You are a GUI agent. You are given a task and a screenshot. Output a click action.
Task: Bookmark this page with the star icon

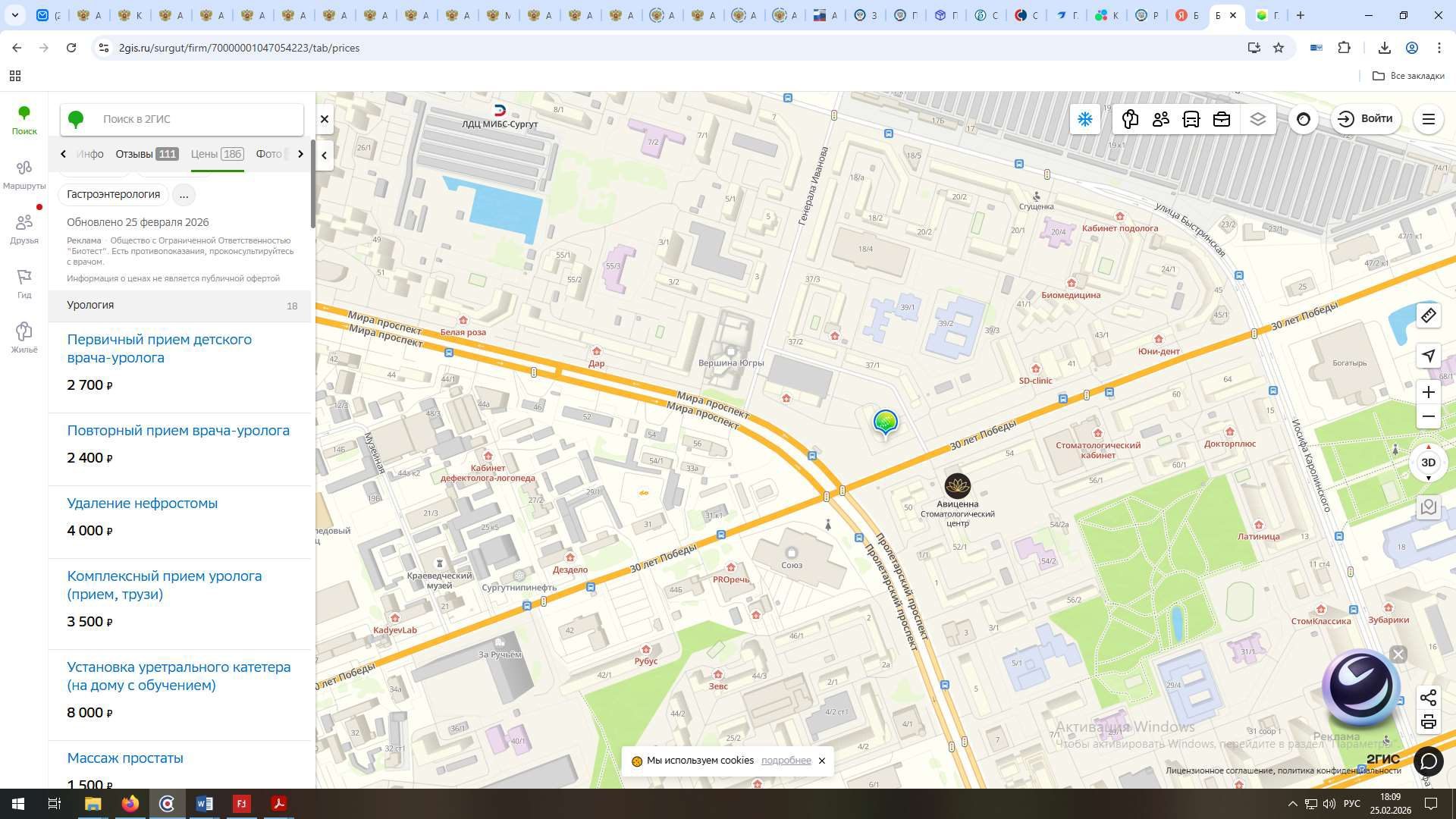point(1279,48)
